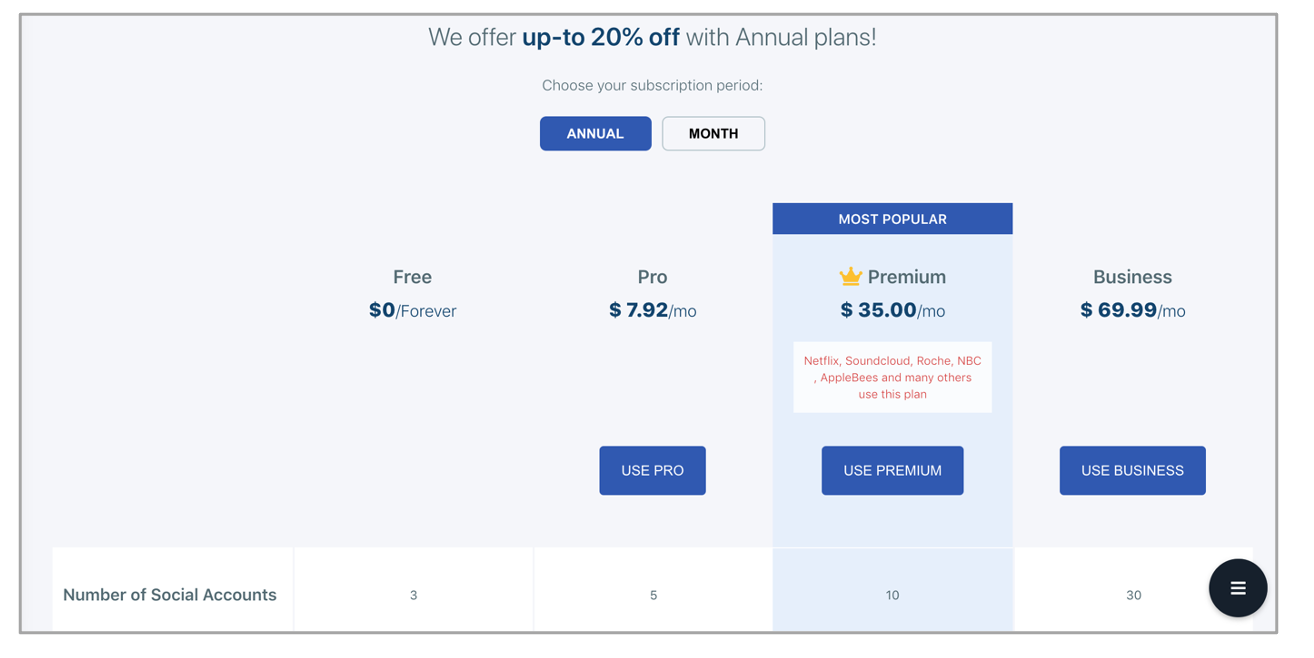Viewport: 1314px width, 658px height.
Task: Click the crown icon beside Premium
Action: (x=850, y=276)
